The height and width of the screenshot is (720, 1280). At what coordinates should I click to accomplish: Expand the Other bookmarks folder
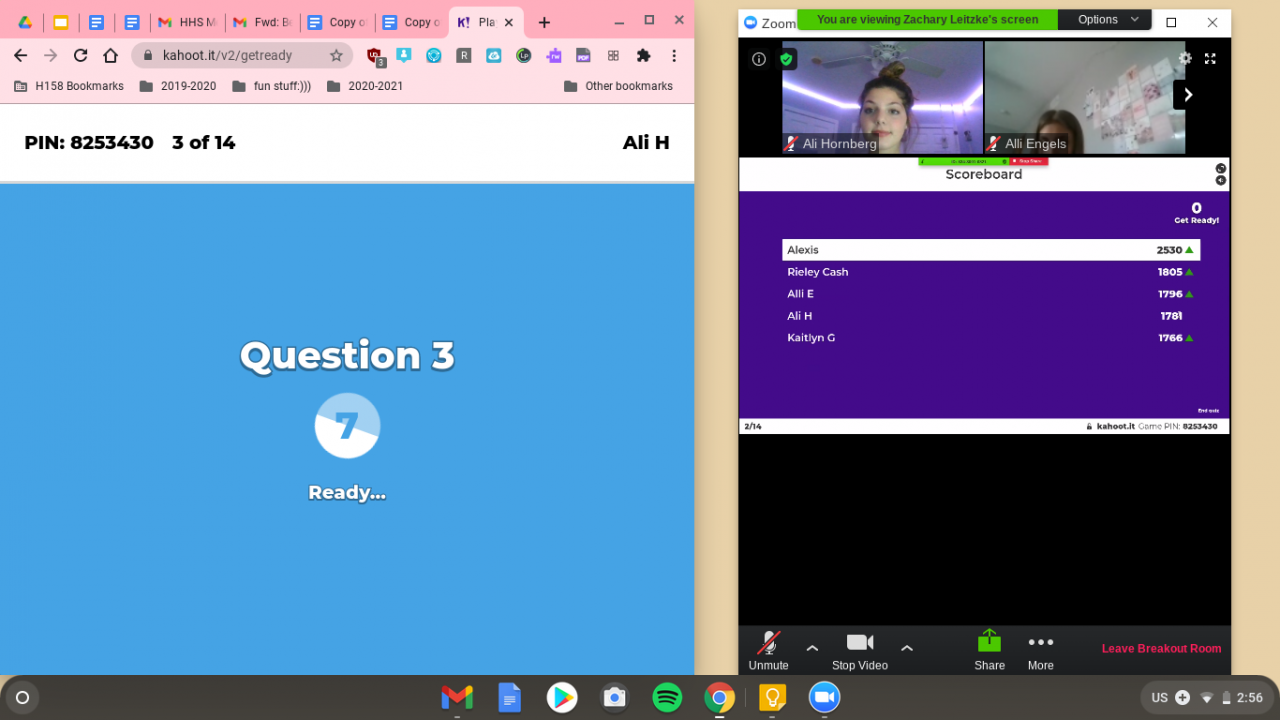pyautogui.click(x=618, y=86)
